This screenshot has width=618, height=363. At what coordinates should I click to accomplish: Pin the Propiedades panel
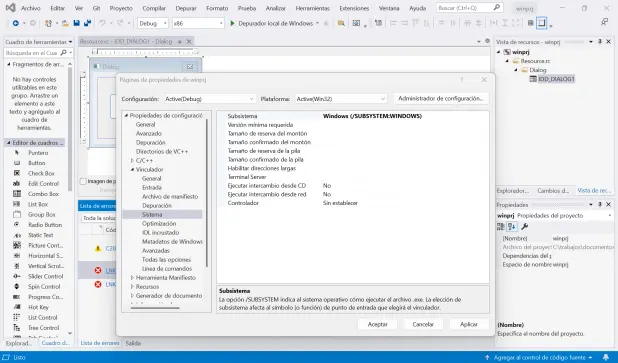[x=600, y=205]
